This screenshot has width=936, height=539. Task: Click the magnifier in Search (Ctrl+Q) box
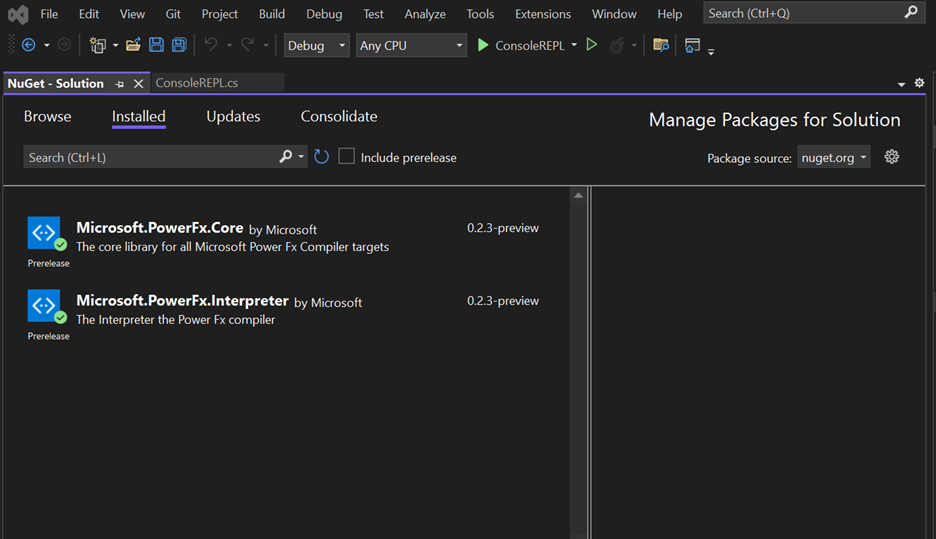911,13
